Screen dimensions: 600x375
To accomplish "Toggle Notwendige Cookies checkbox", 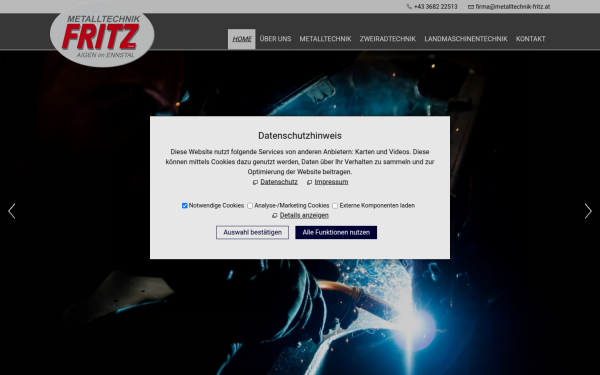I will [x=184, y=206].
